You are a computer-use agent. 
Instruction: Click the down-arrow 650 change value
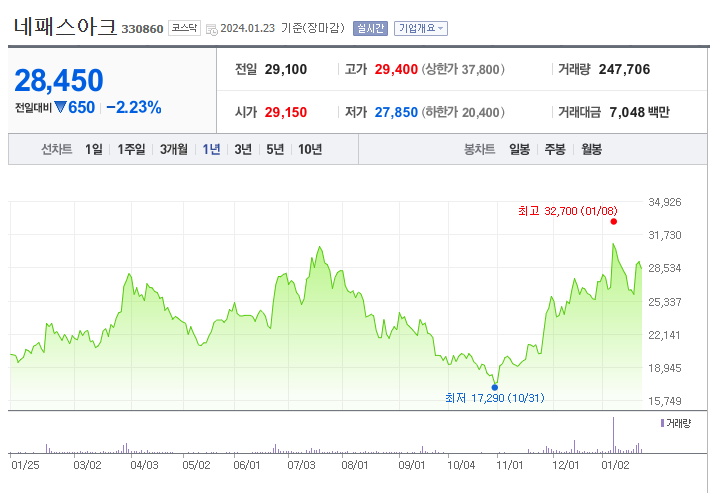[75, 107]
